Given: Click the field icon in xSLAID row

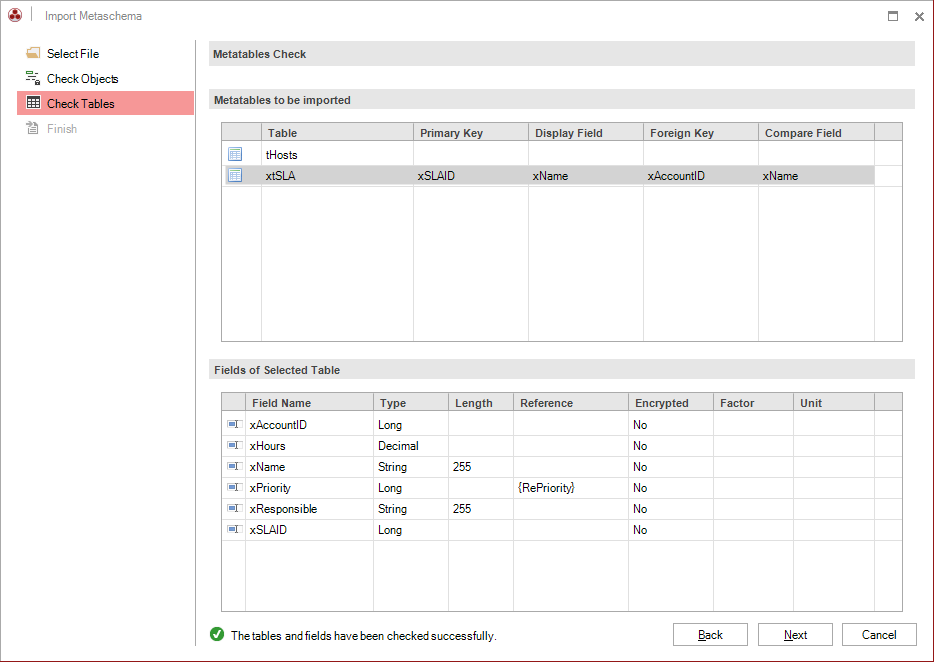Looking at the screenshot, I should (235, 529).
